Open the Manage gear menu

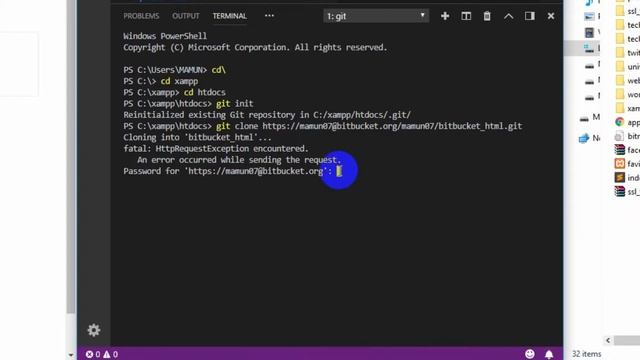[x=94, y=330]
